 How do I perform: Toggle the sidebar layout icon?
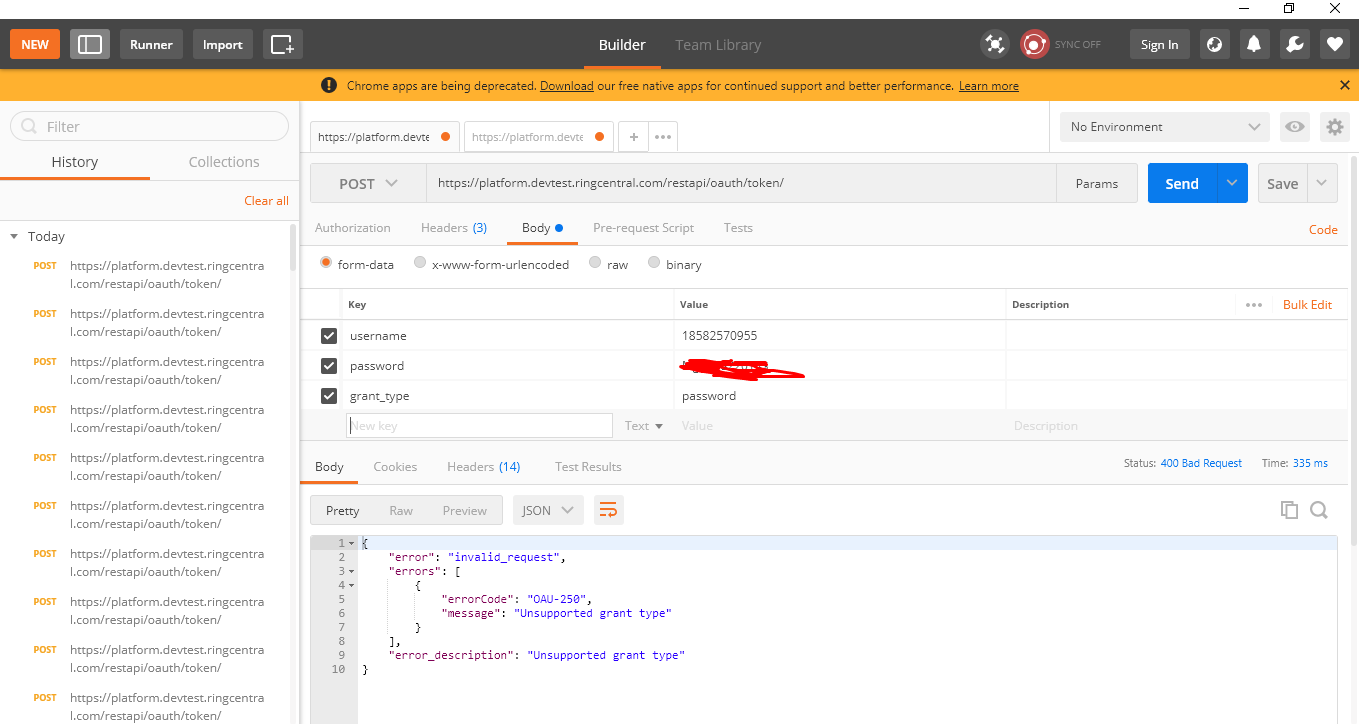(x=90, y=44)
